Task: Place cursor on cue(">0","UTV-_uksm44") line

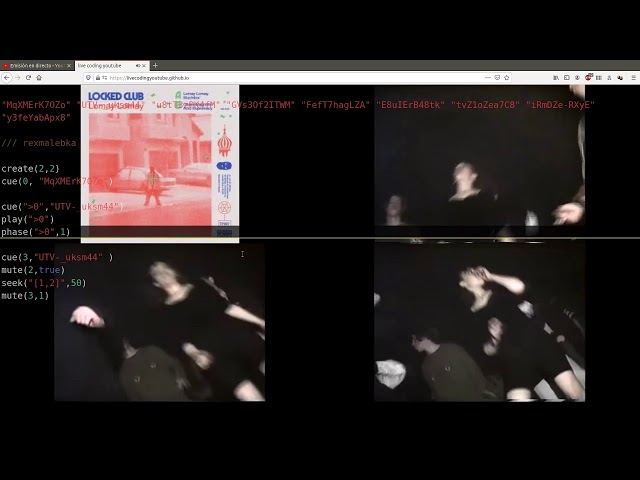Action: [62, 207]
